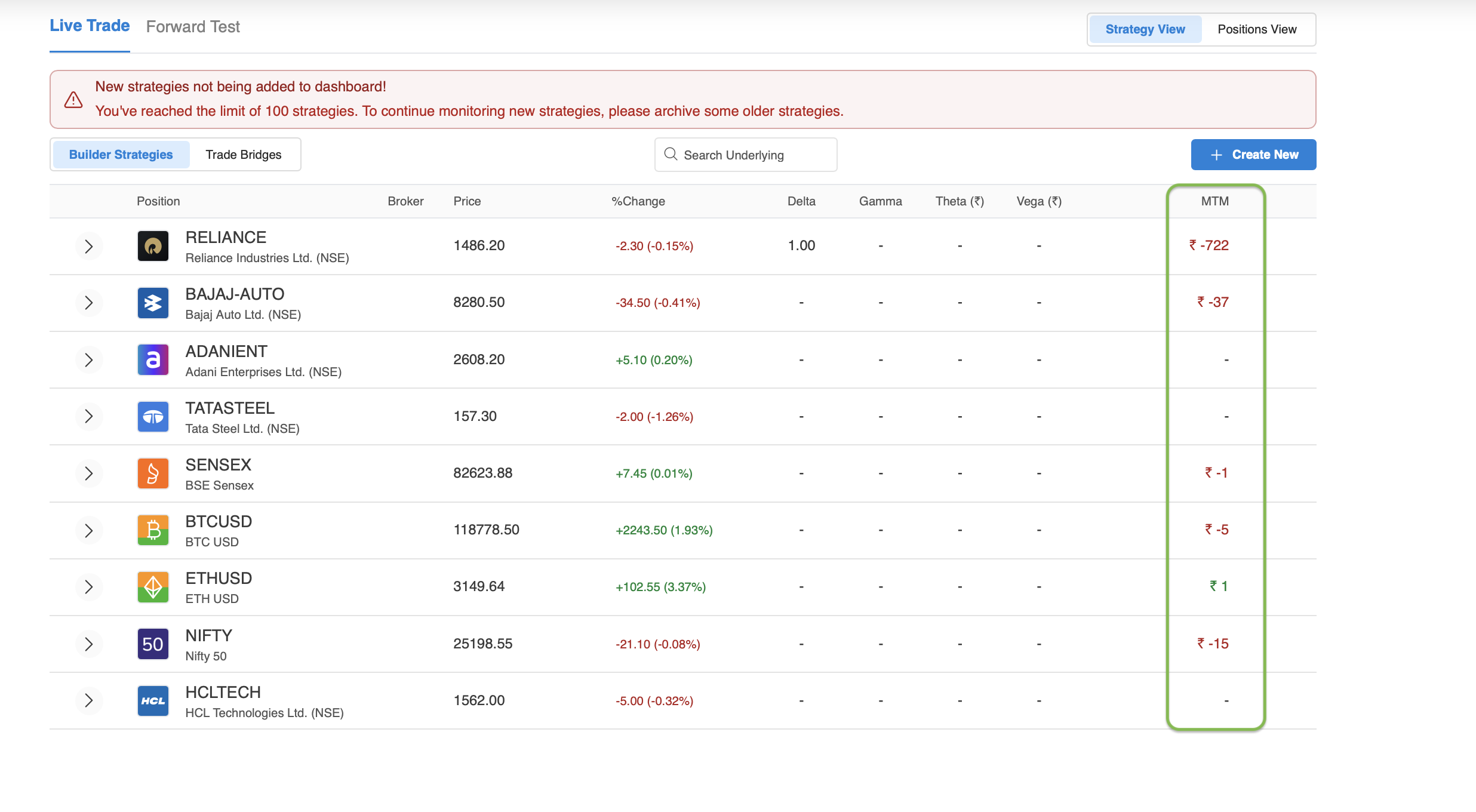
Task: Expand the ADANIENT row
Action: coord(89,359)
